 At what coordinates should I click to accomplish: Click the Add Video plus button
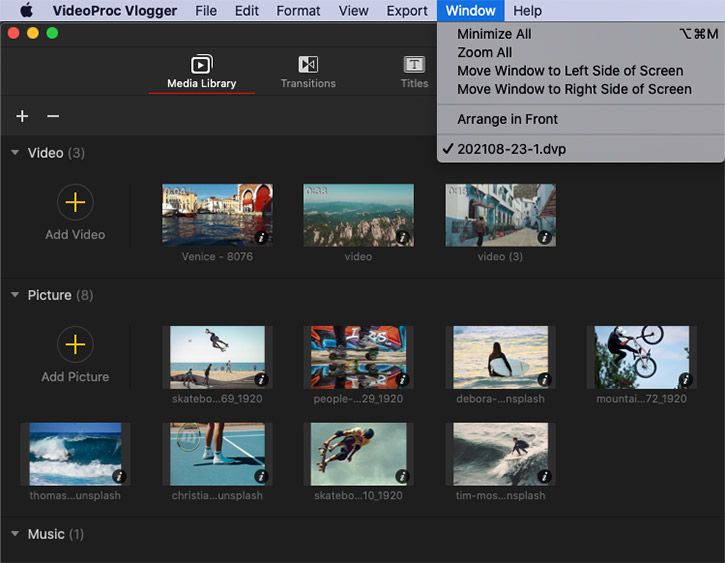75,203
